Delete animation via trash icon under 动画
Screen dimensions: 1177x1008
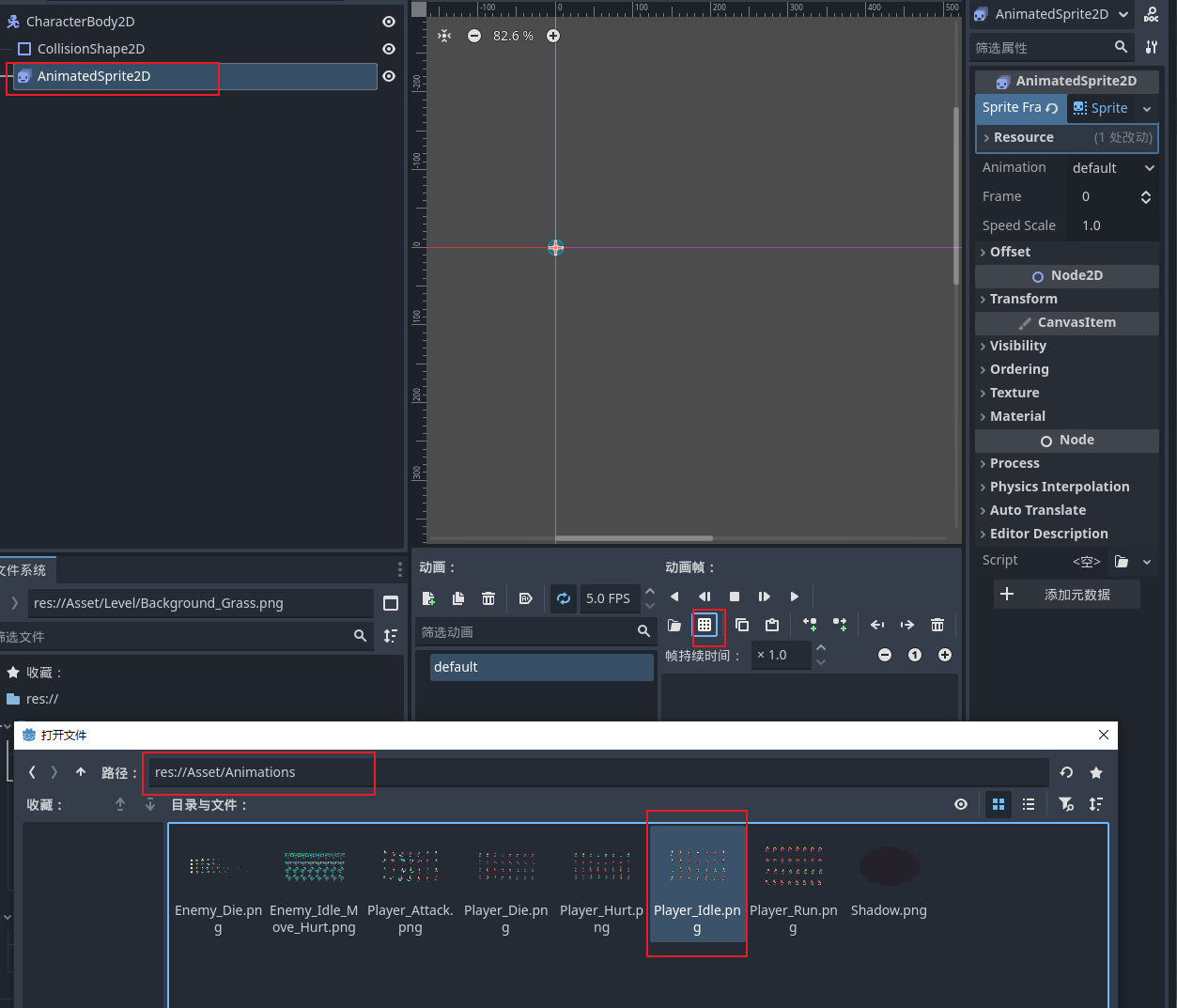click(488, 598)
